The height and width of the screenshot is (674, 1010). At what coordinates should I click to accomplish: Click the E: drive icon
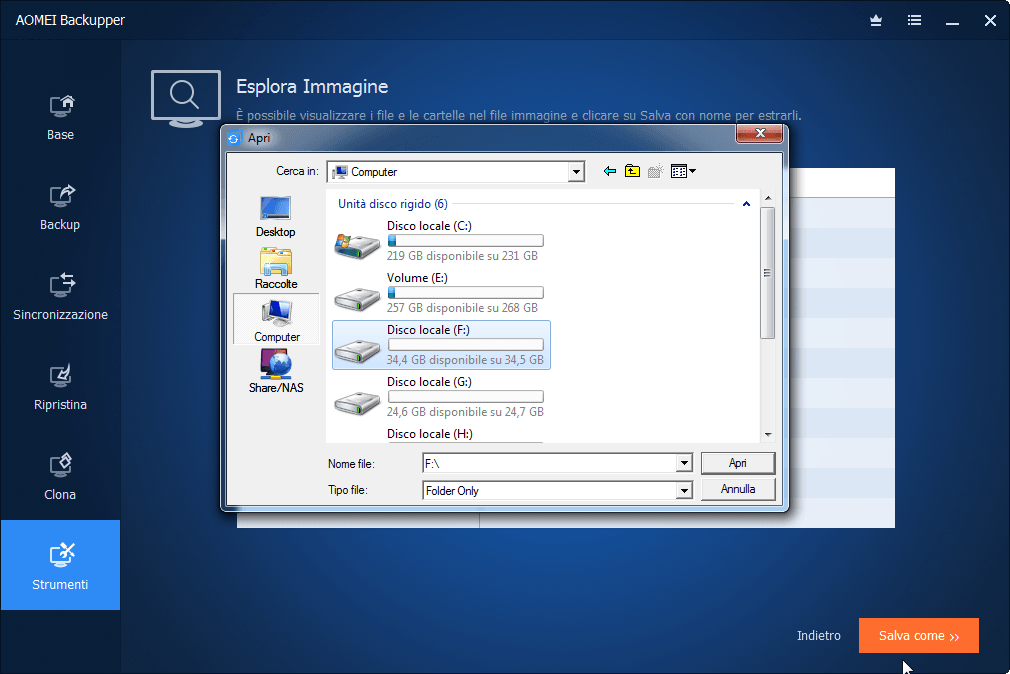click(x=357, y=298)
